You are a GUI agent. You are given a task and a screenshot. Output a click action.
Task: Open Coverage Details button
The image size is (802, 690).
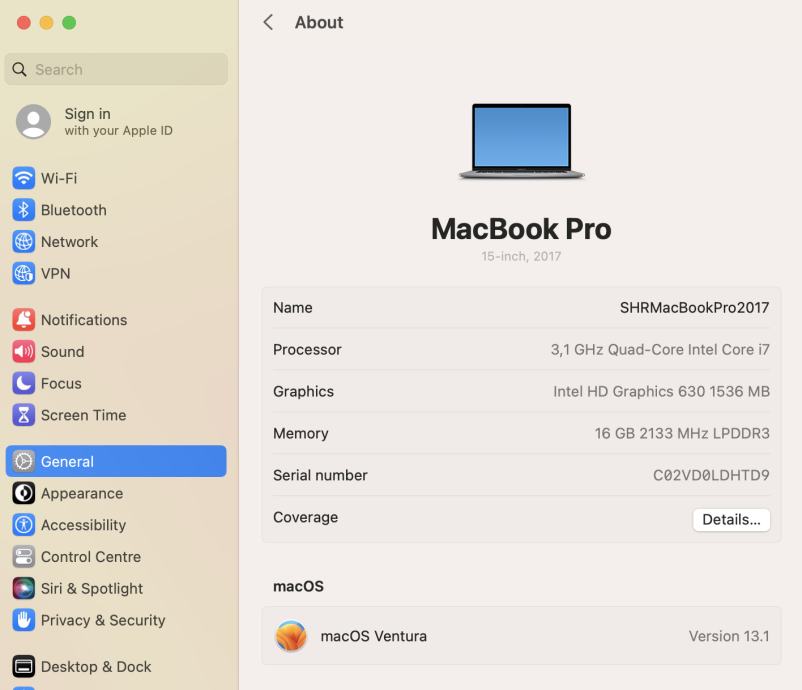731,520
